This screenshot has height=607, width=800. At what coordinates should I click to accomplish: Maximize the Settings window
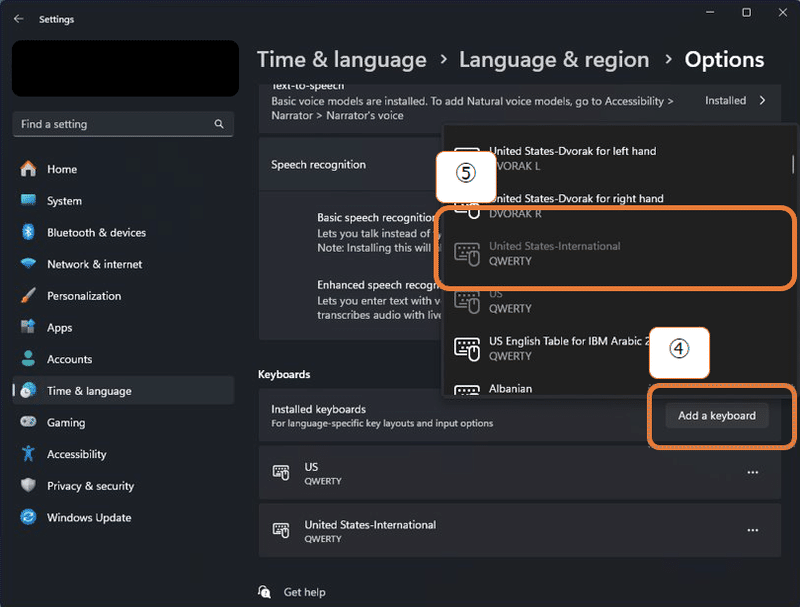click(x=746, y=12)
